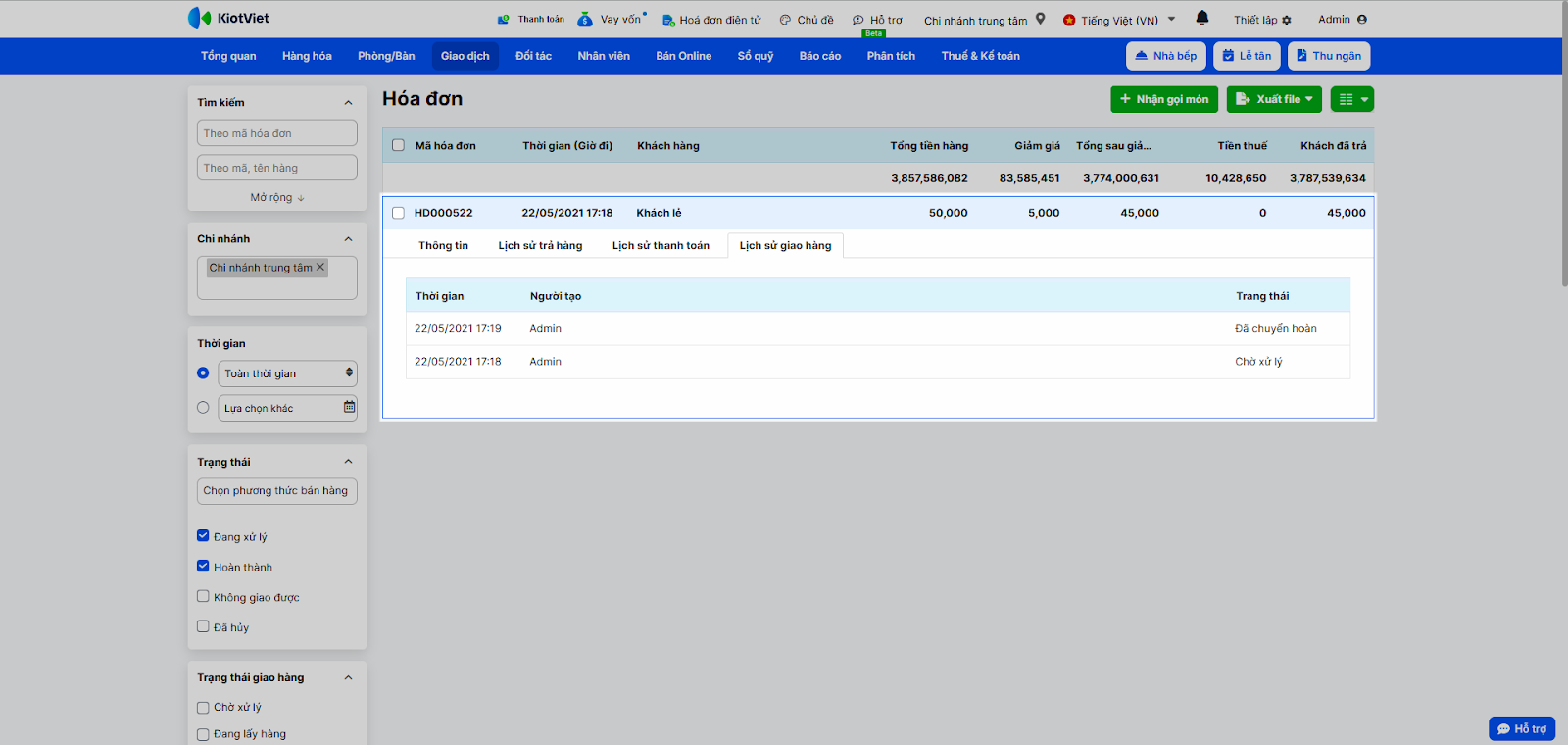
Task: Collapse the Trạng thái giao hàng panel
Action: [x=348, y=677]
